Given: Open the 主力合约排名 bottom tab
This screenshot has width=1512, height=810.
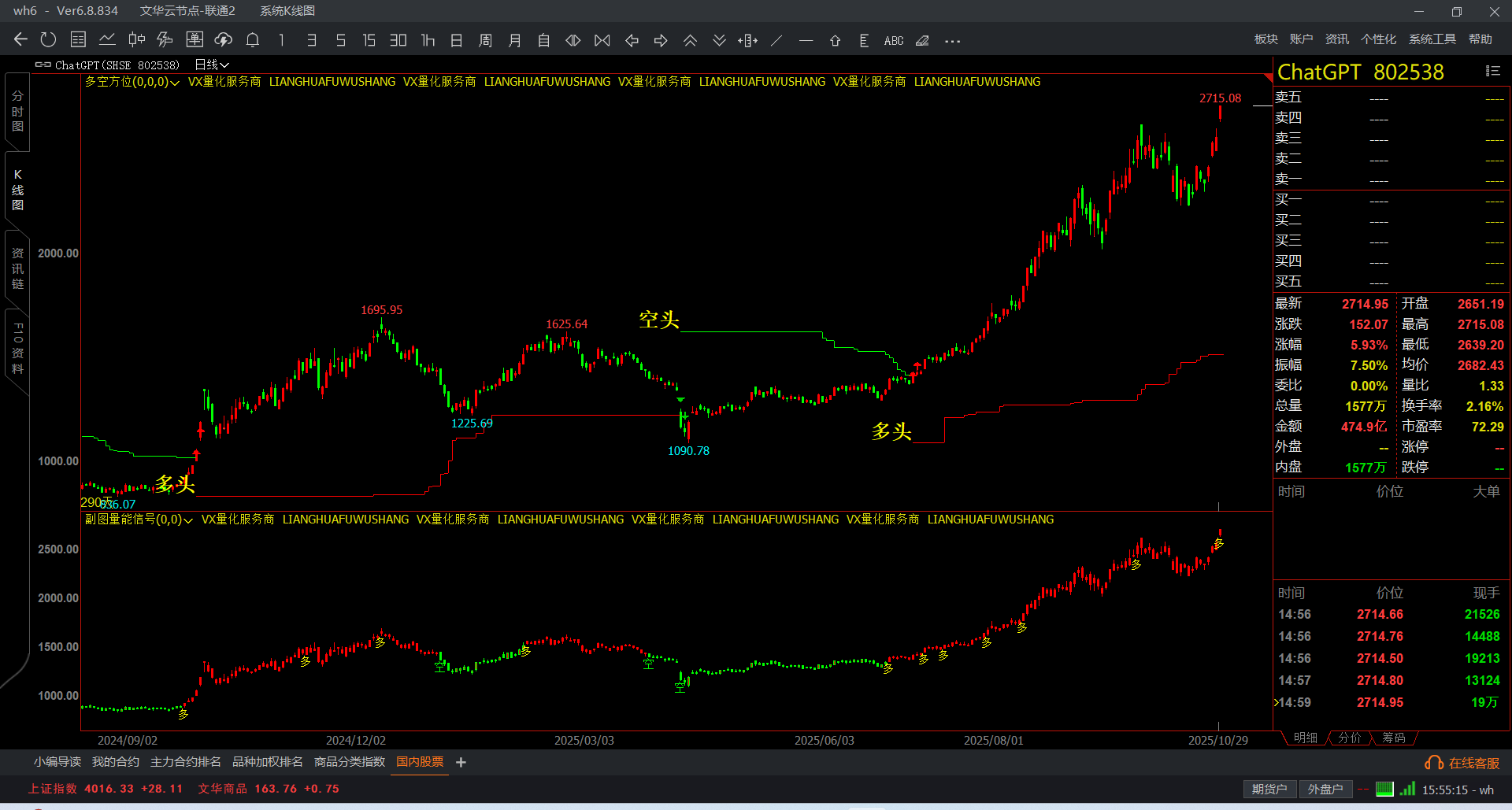Looking at the screenshot, I should click(x=186, y=762).
